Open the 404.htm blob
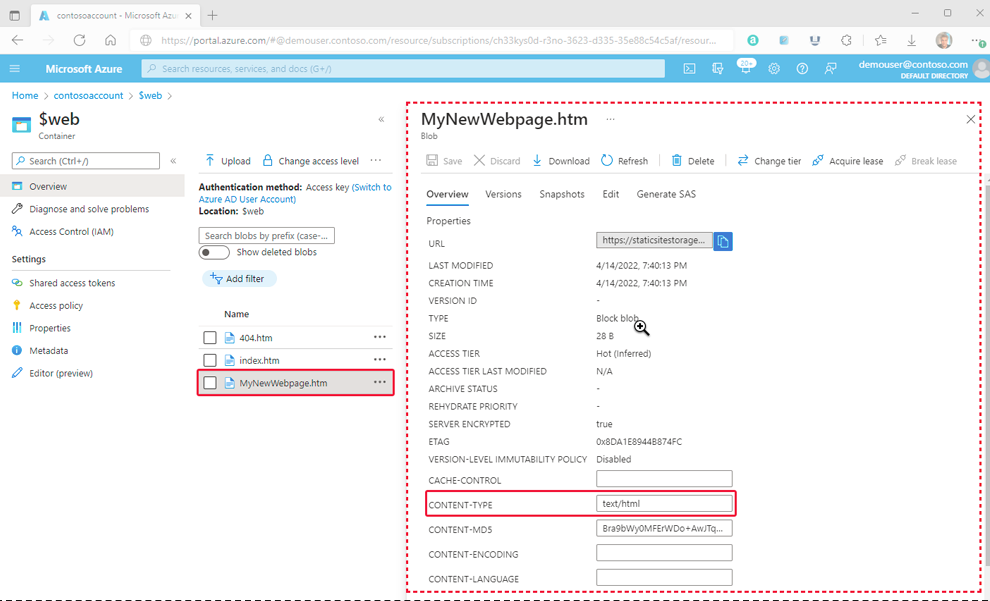 coord(256,338)
